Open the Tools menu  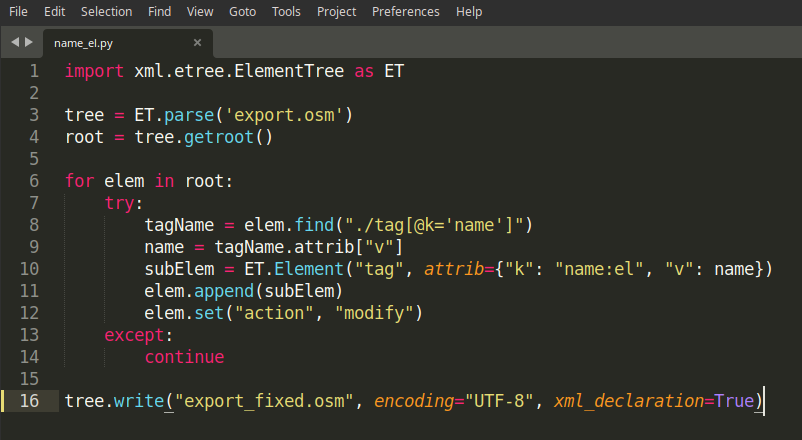coord(286,12)
